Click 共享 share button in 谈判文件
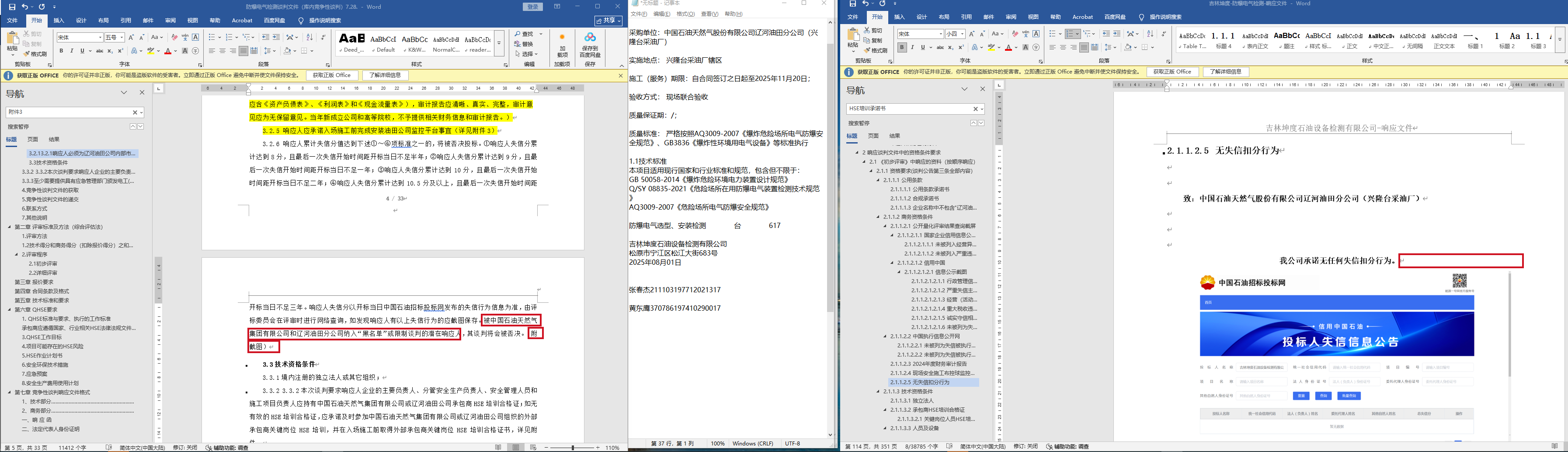This screenshot has height=452, width=1568. pos(608,21)
